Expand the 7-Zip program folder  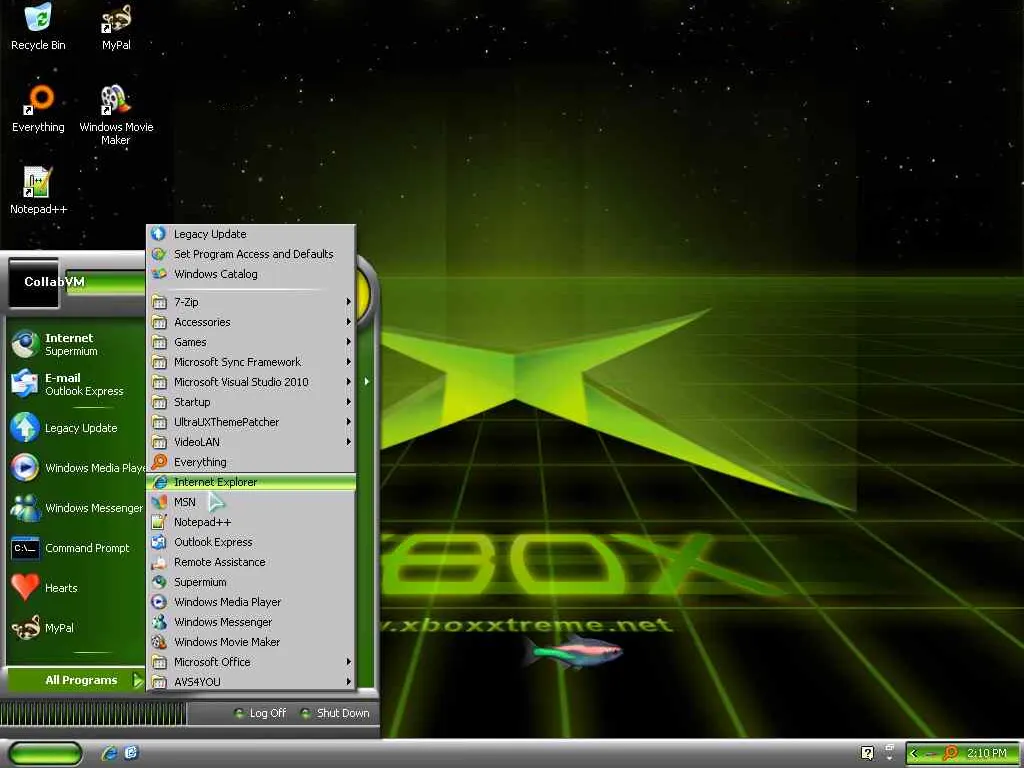251,302
